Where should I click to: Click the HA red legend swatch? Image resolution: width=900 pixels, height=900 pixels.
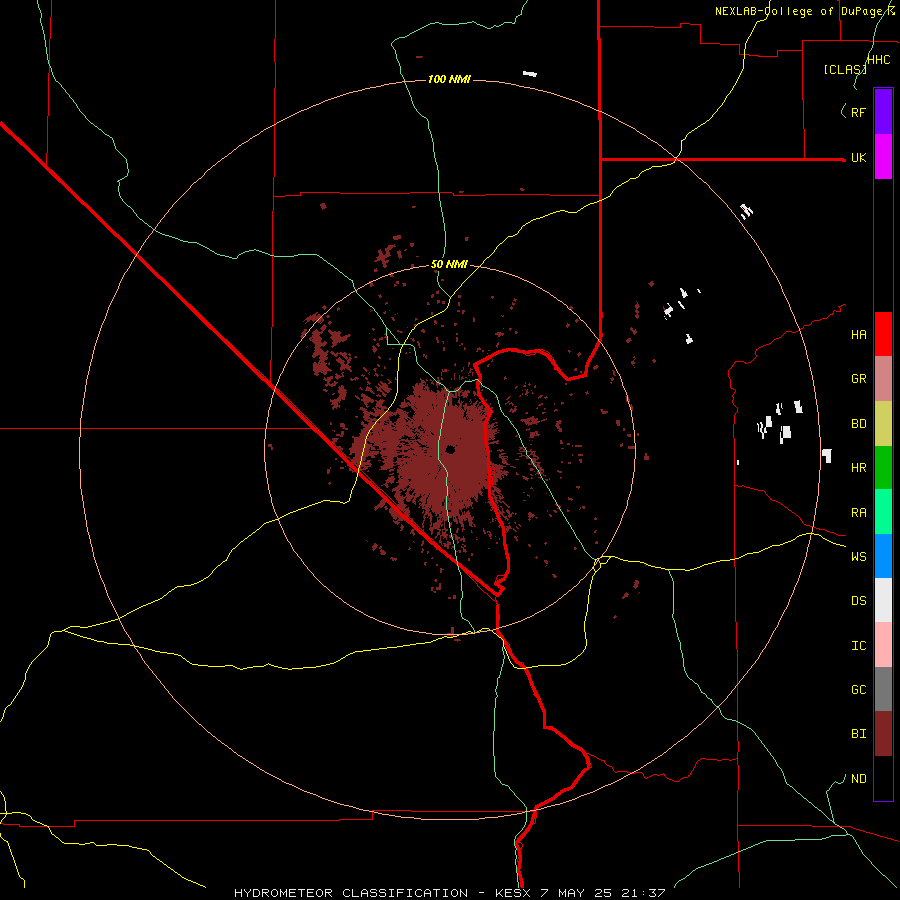click(883, 334)
